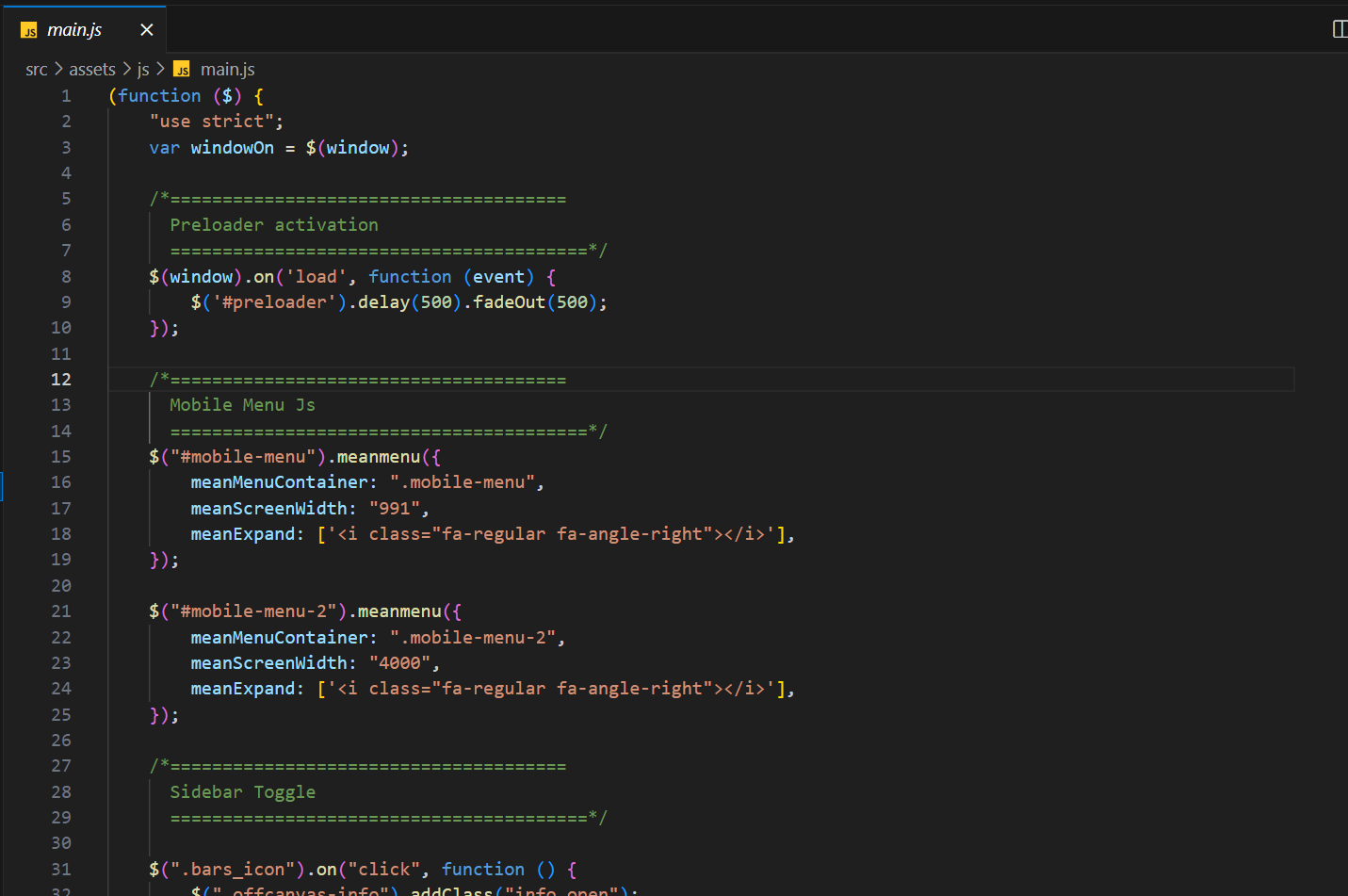Viewport: 1348px width, 896px height.
Task: Click the JS icon in breadcrumb
Action: click(182, 70)
